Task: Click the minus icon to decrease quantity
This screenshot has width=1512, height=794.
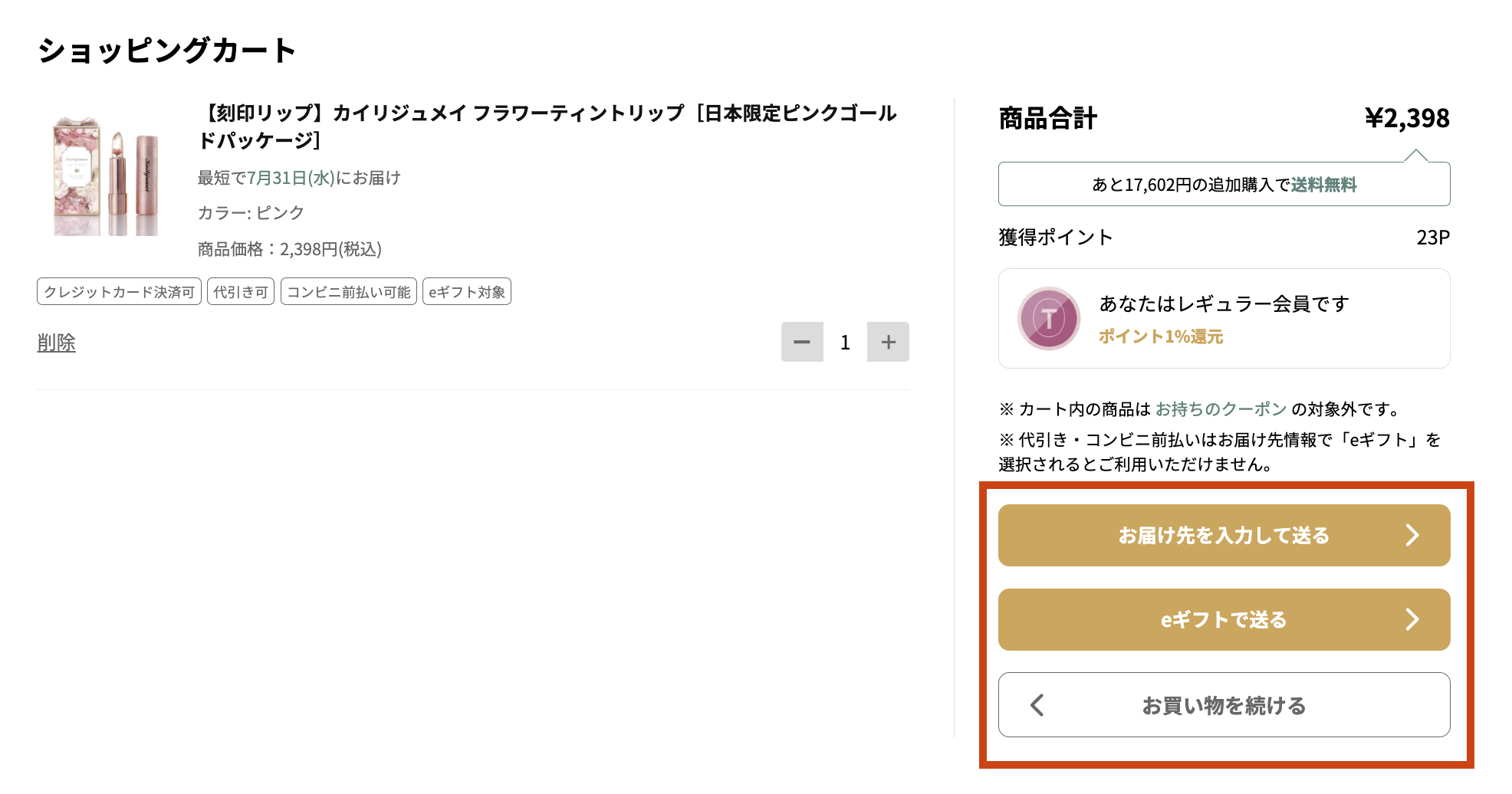Action: click(801, 342)
